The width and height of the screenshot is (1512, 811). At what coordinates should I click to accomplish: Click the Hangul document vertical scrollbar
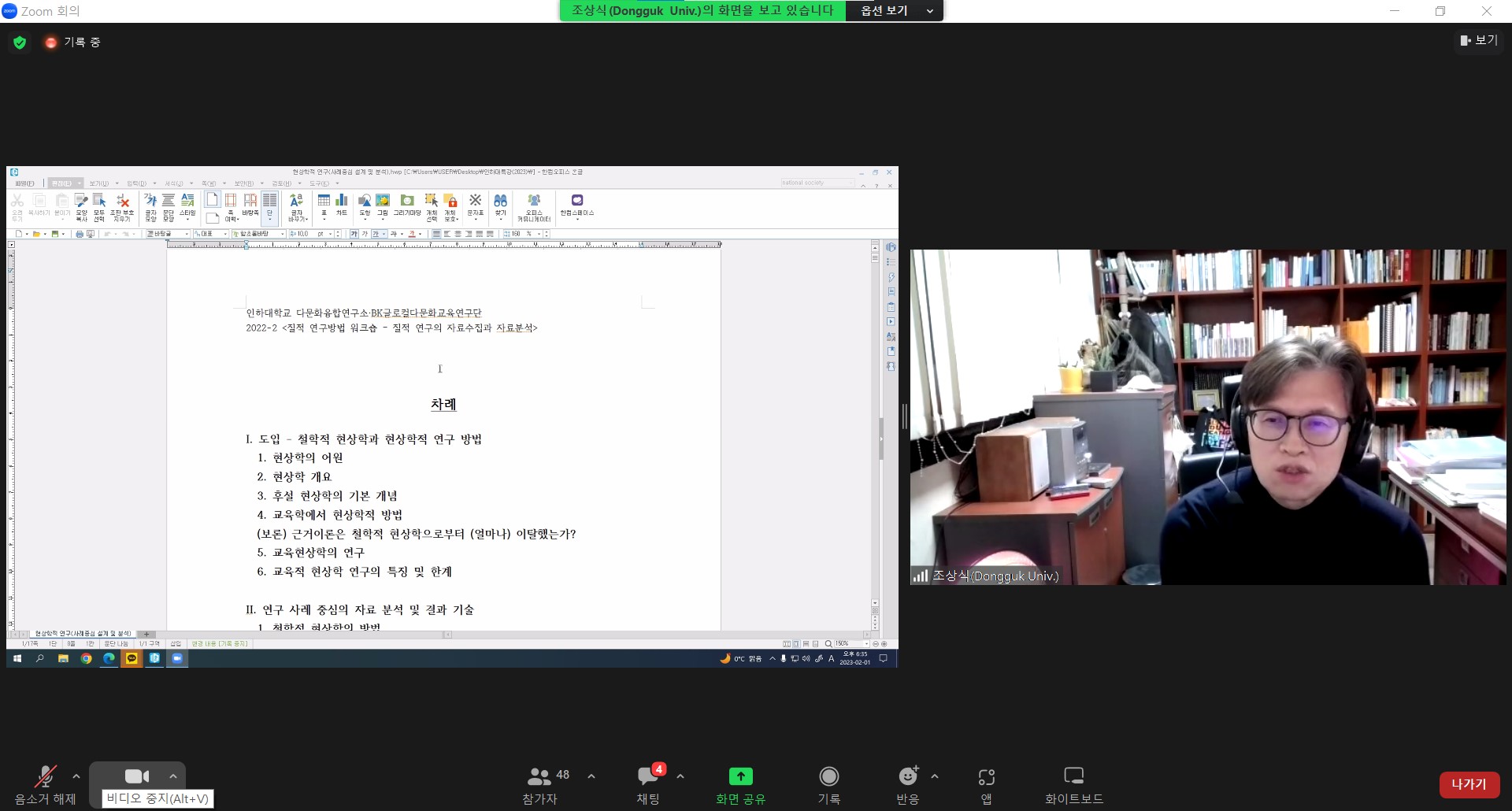875,425
